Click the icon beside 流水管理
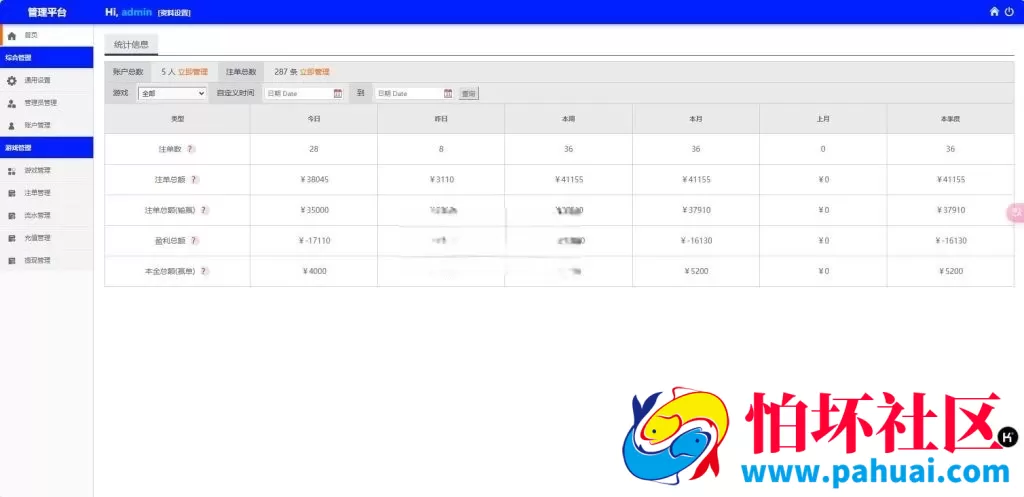 click(11, 216)
